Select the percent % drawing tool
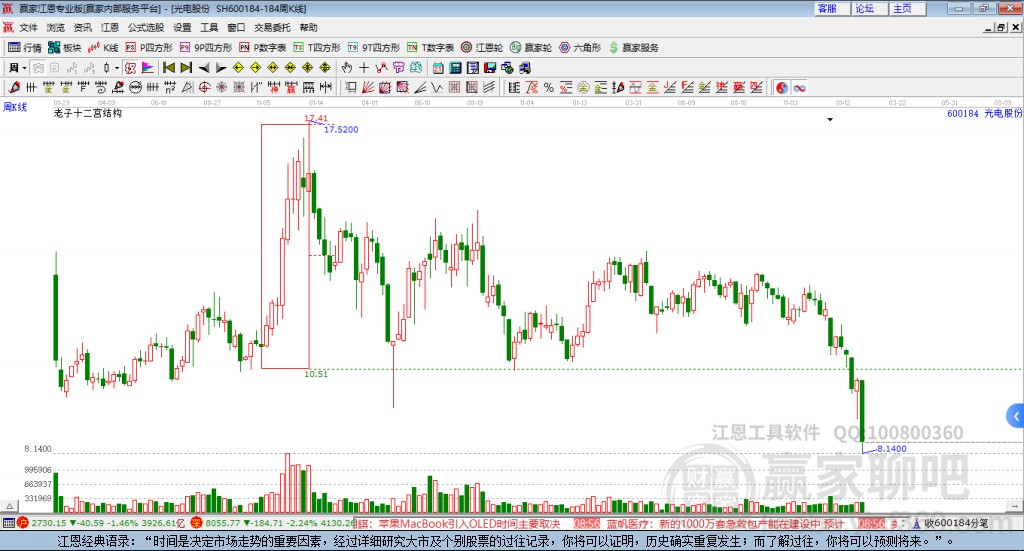 tap(549, 87)
